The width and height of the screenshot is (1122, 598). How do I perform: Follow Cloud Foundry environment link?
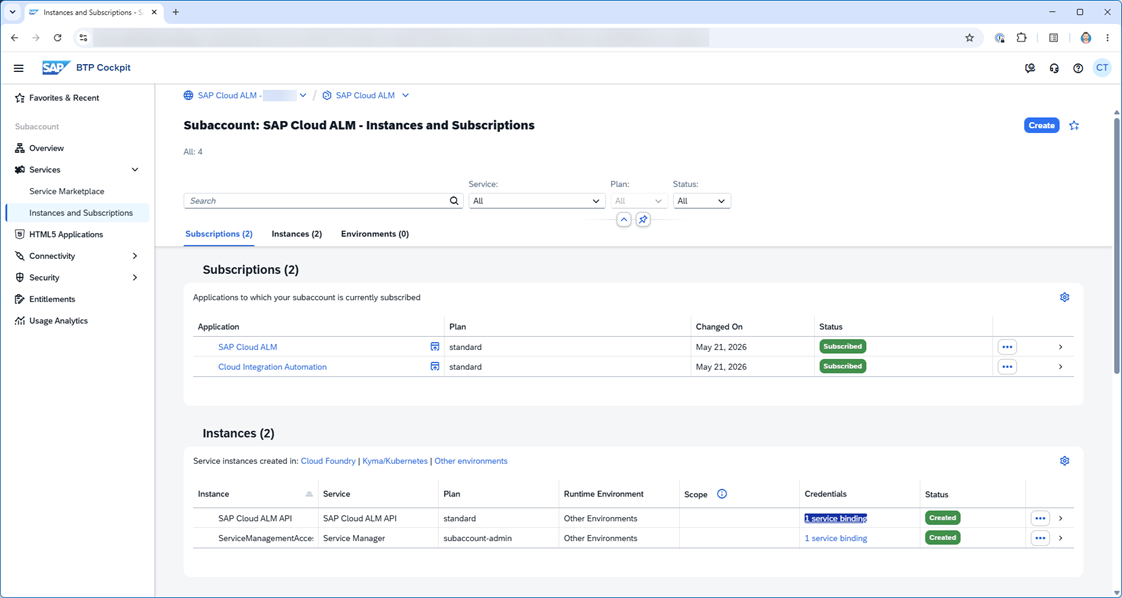point(328,461)
